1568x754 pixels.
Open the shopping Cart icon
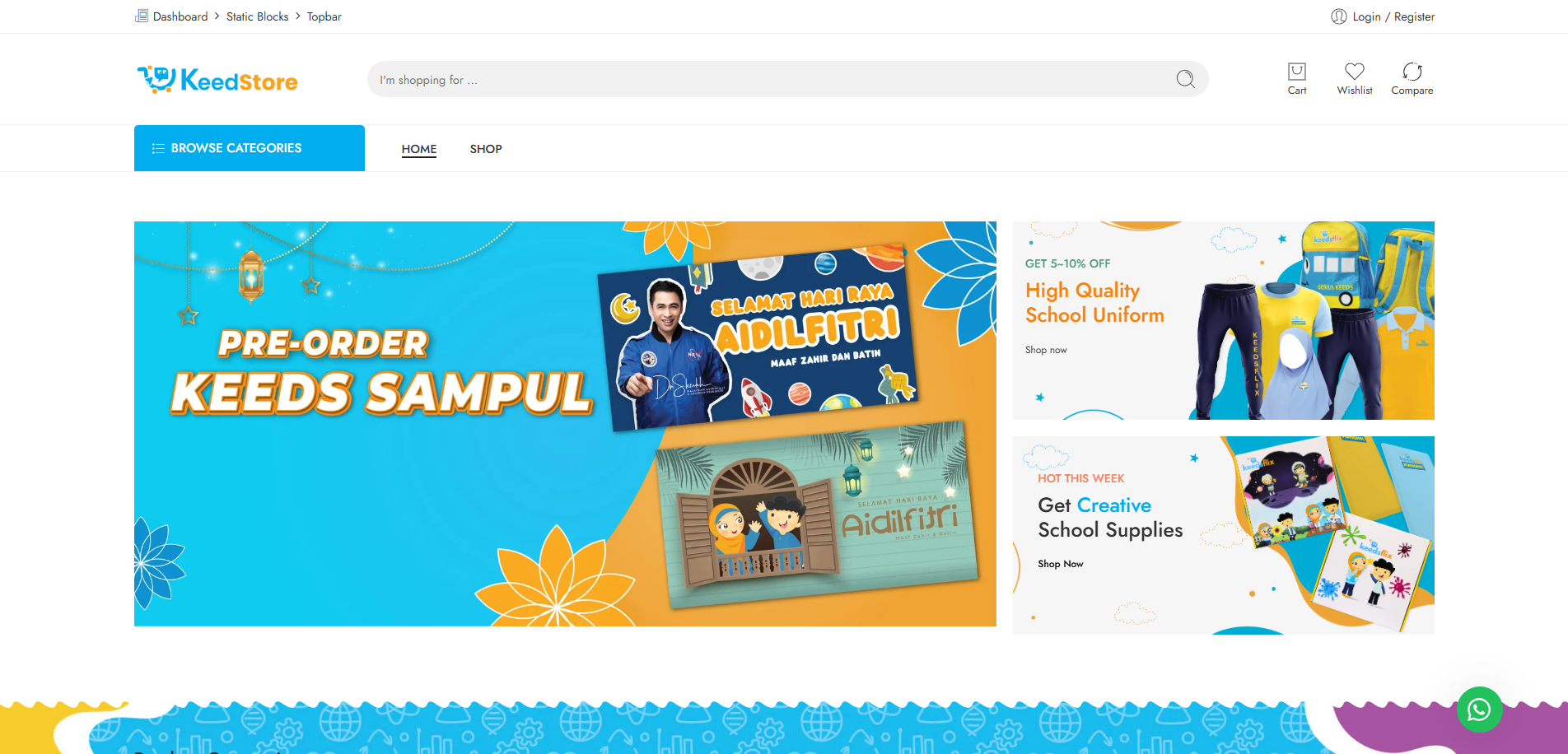click(1296, 72)
